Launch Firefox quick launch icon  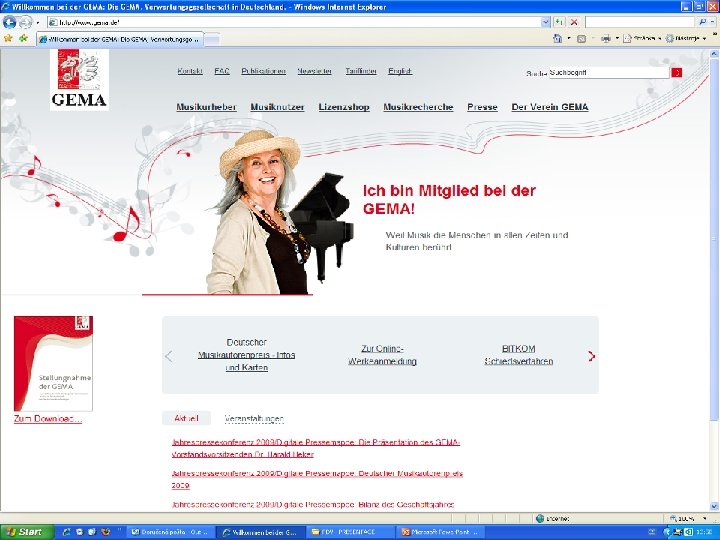(106, 532)
